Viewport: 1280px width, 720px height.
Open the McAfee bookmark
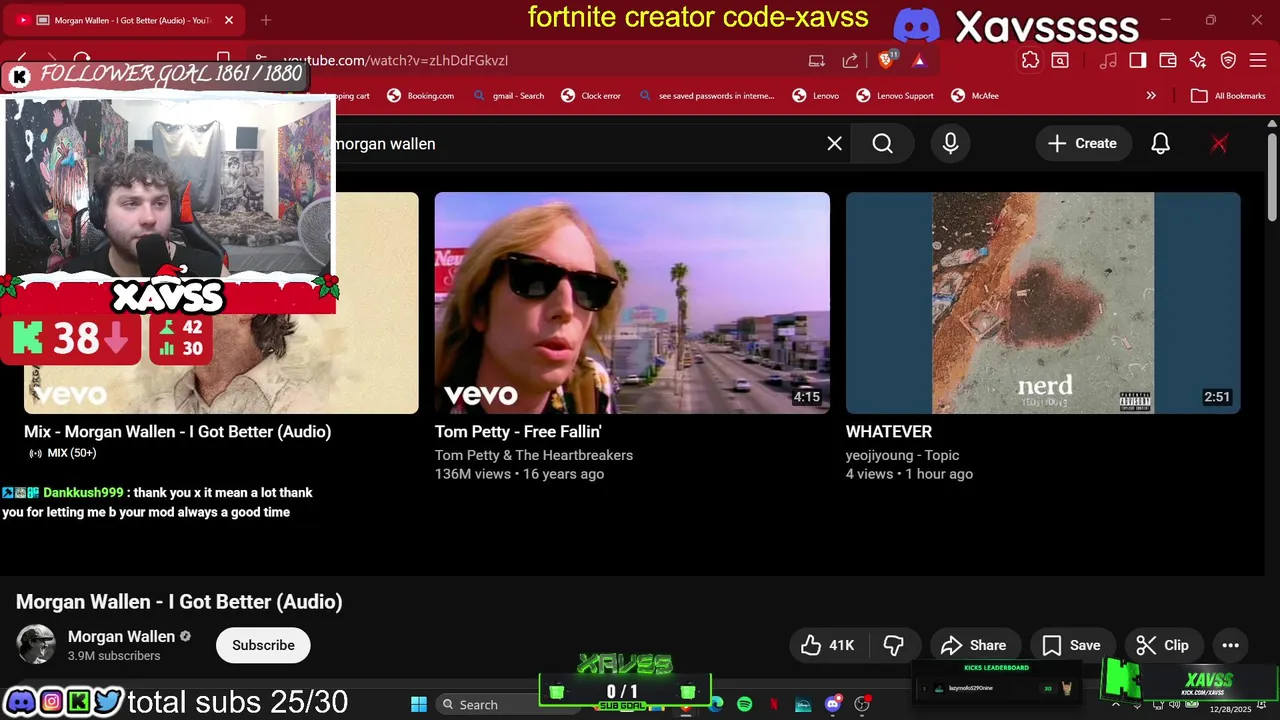pos(974,96)
